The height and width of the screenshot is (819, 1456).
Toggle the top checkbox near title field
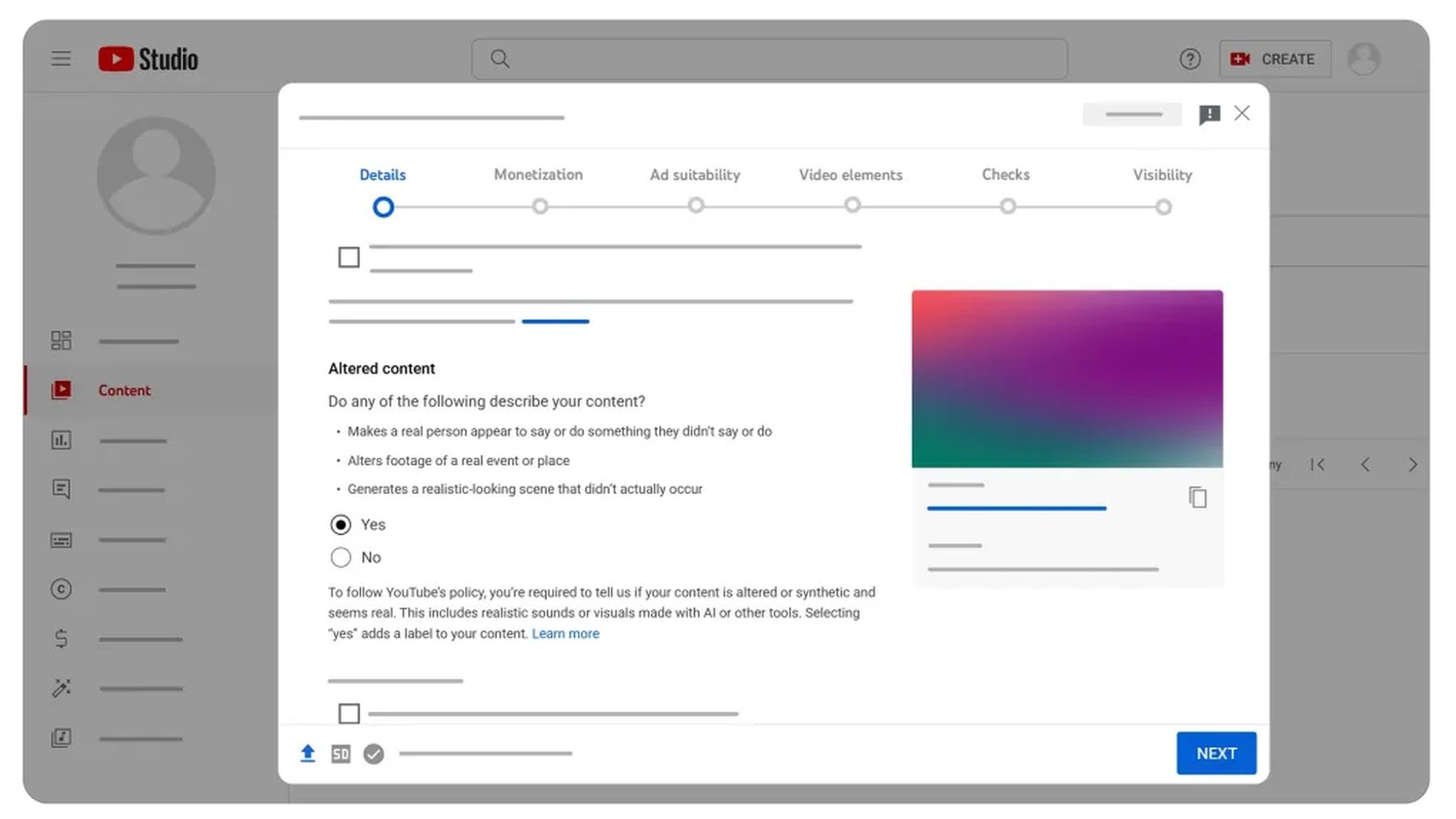pos(348,258)
